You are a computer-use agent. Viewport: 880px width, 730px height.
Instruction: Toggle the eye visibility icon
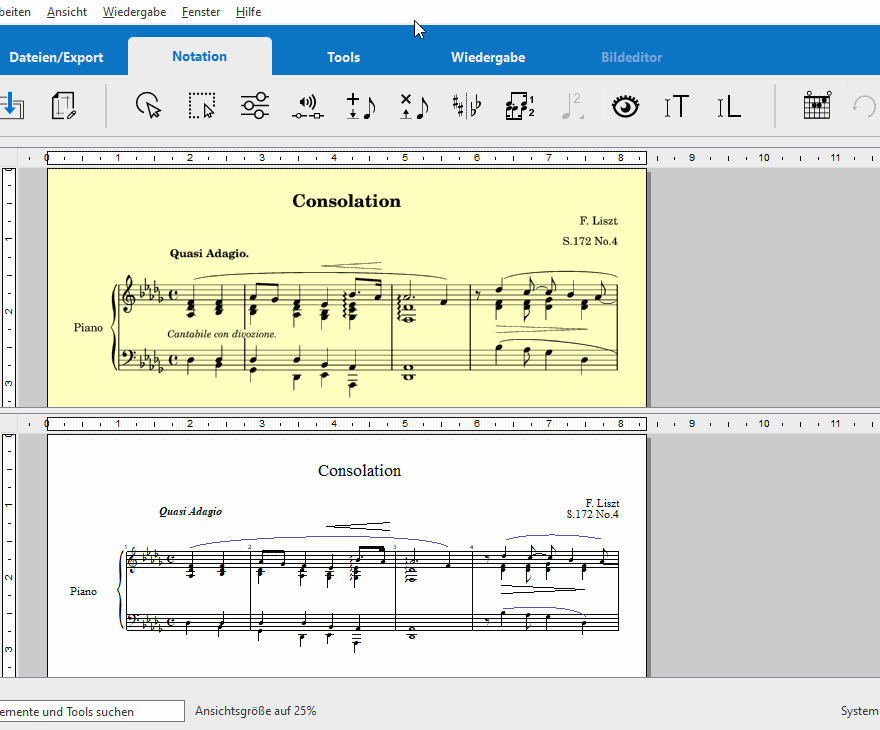point(626,106)
